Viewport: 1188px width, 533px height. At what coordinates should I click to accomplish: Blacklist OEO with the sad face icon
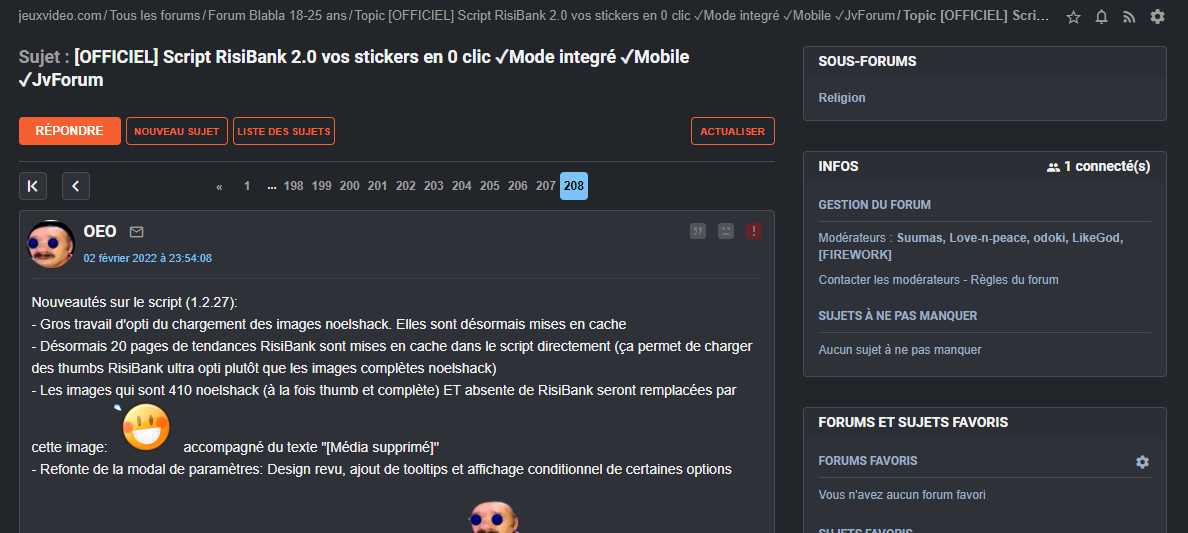(726, 231)
